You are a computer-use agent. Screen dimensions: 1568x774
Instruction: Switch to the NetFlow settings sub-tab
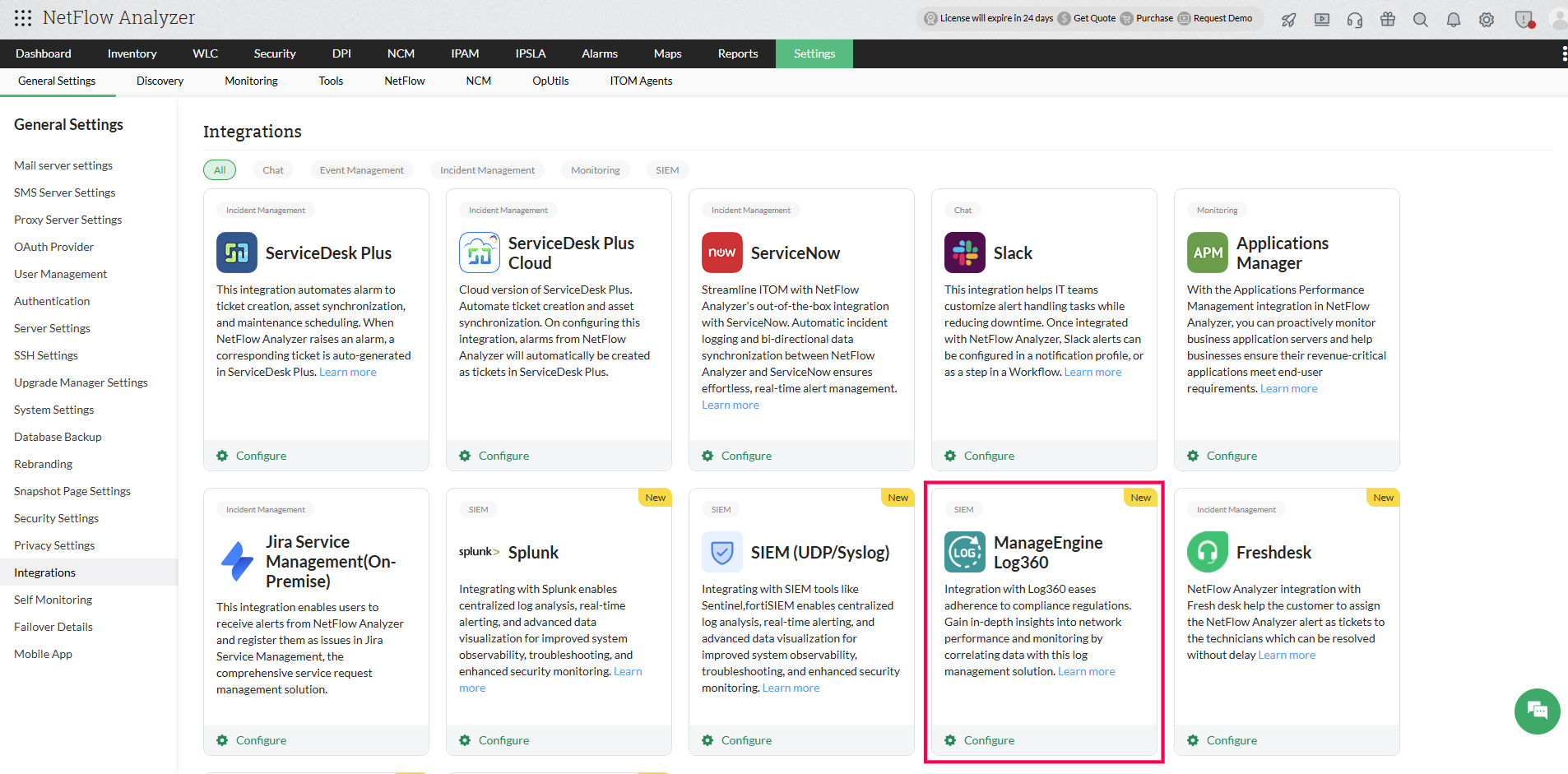coord(405,81)
